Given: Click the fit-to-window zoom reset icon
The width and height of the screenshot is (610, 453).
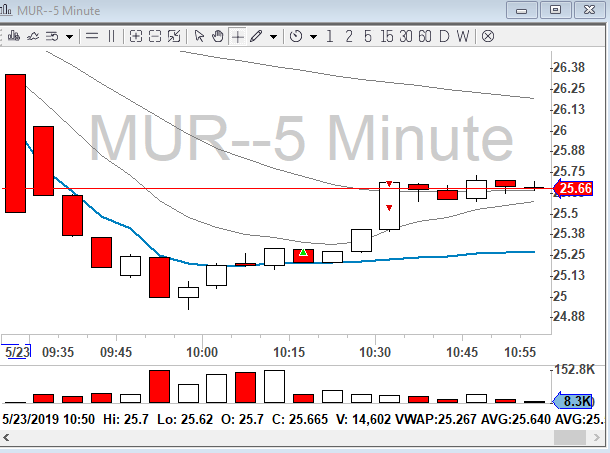Looking at the screenshot, I should pos(174,36).
